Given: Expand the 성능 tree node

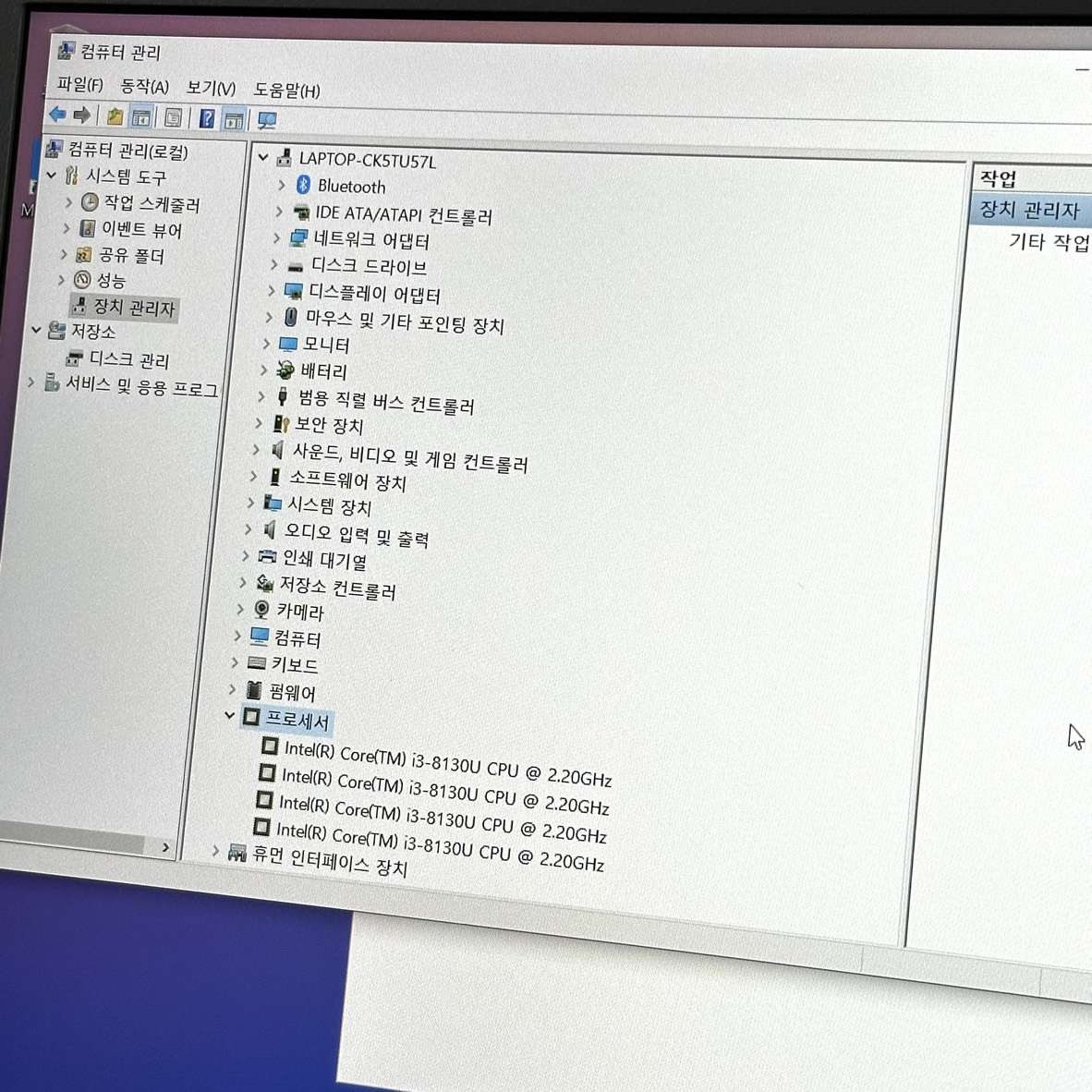Looking at the screenshot, I should point(61,280).
